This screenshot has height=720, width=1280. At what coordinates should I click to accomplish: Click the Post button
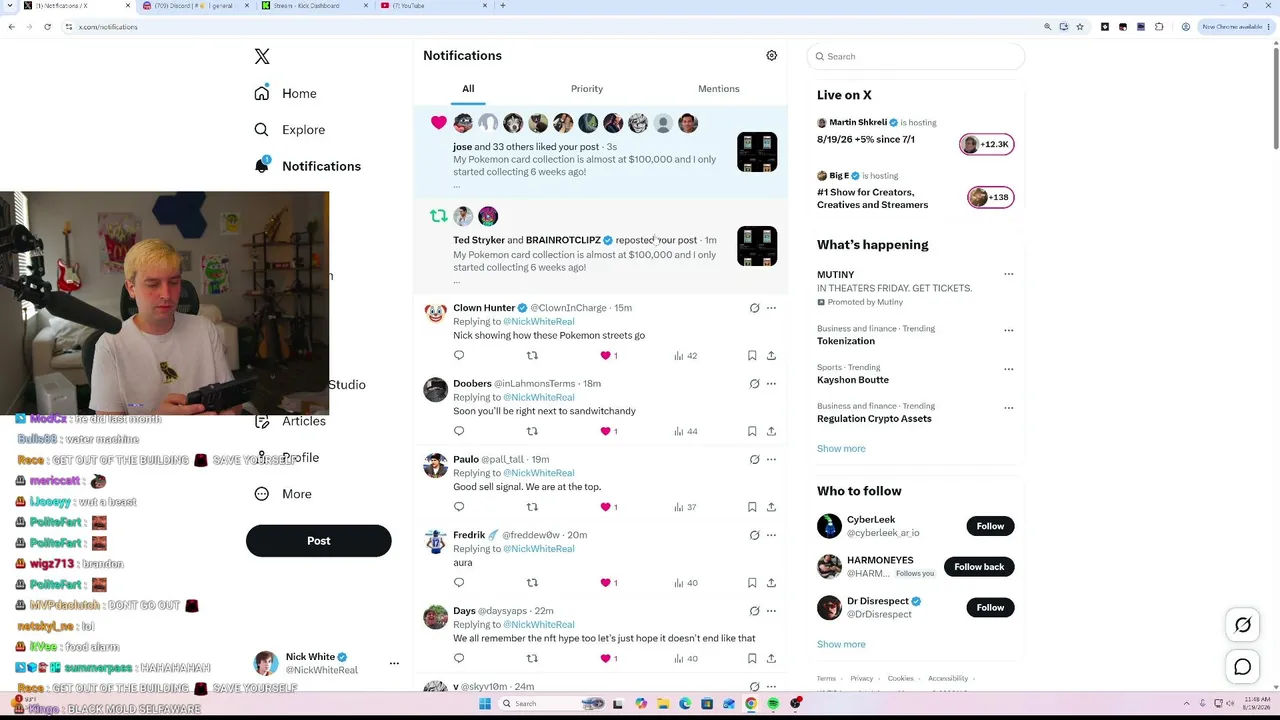pos(318,541)
